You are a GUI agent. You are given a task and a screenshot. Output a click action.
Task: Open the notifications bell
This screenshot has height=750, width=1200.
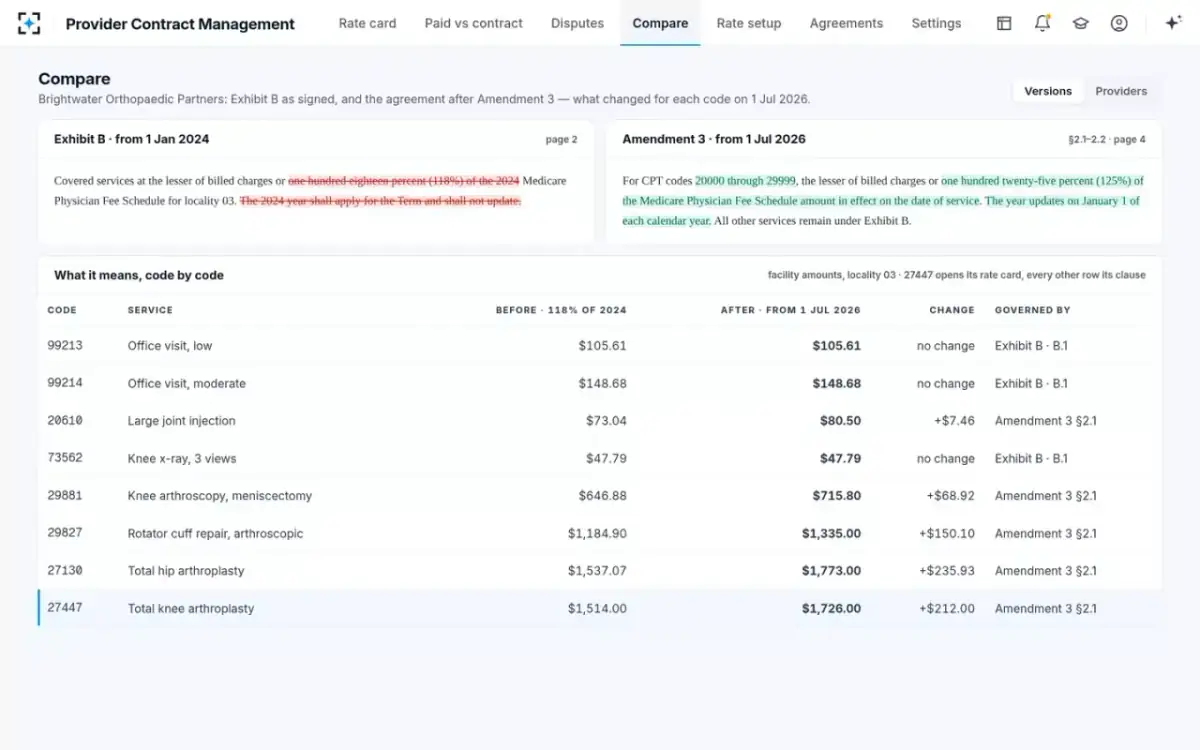pos(1042,23)
